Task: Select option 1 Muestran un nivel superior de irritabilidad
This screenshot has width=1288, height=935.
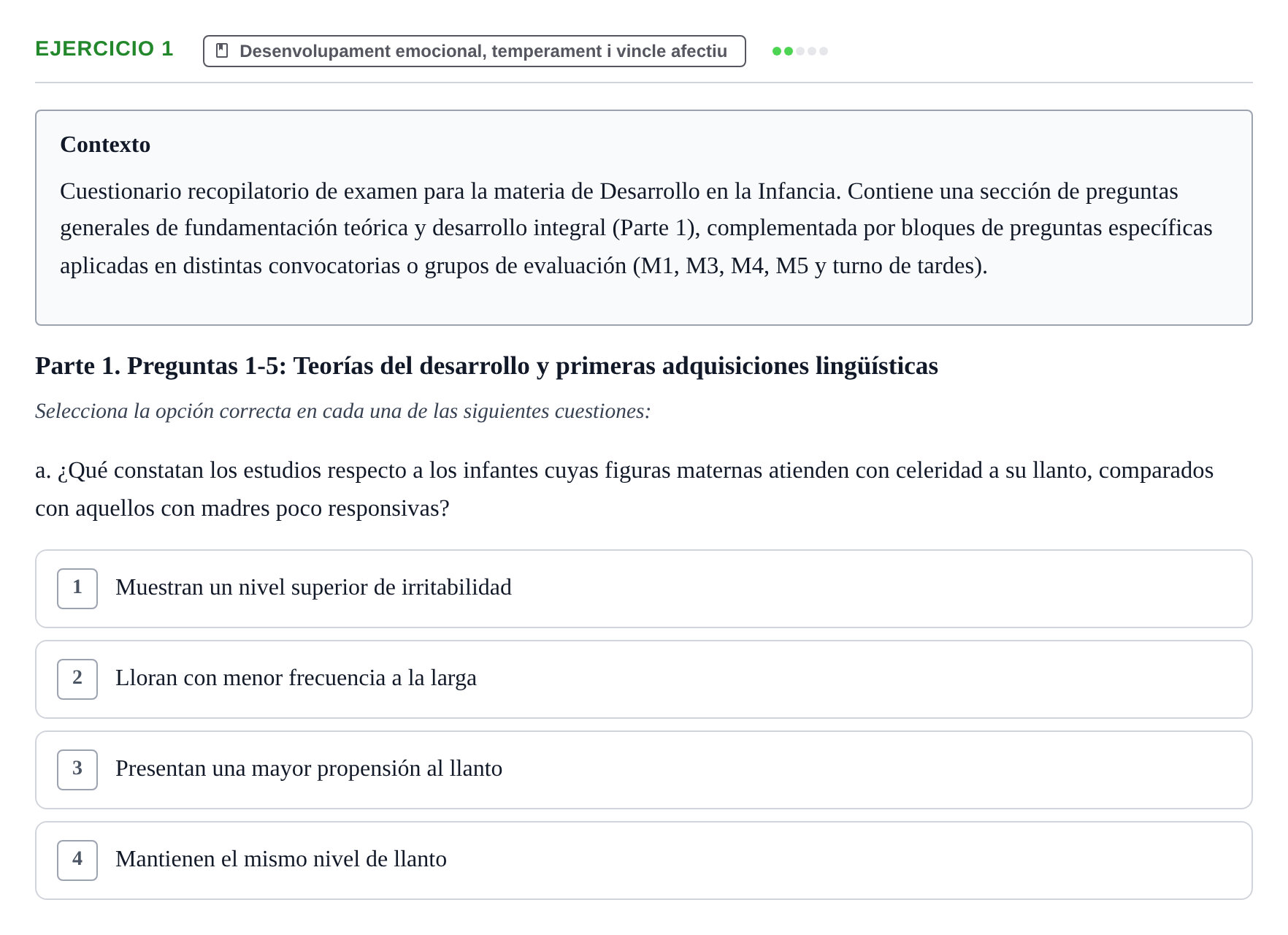Action: (644, 589)
